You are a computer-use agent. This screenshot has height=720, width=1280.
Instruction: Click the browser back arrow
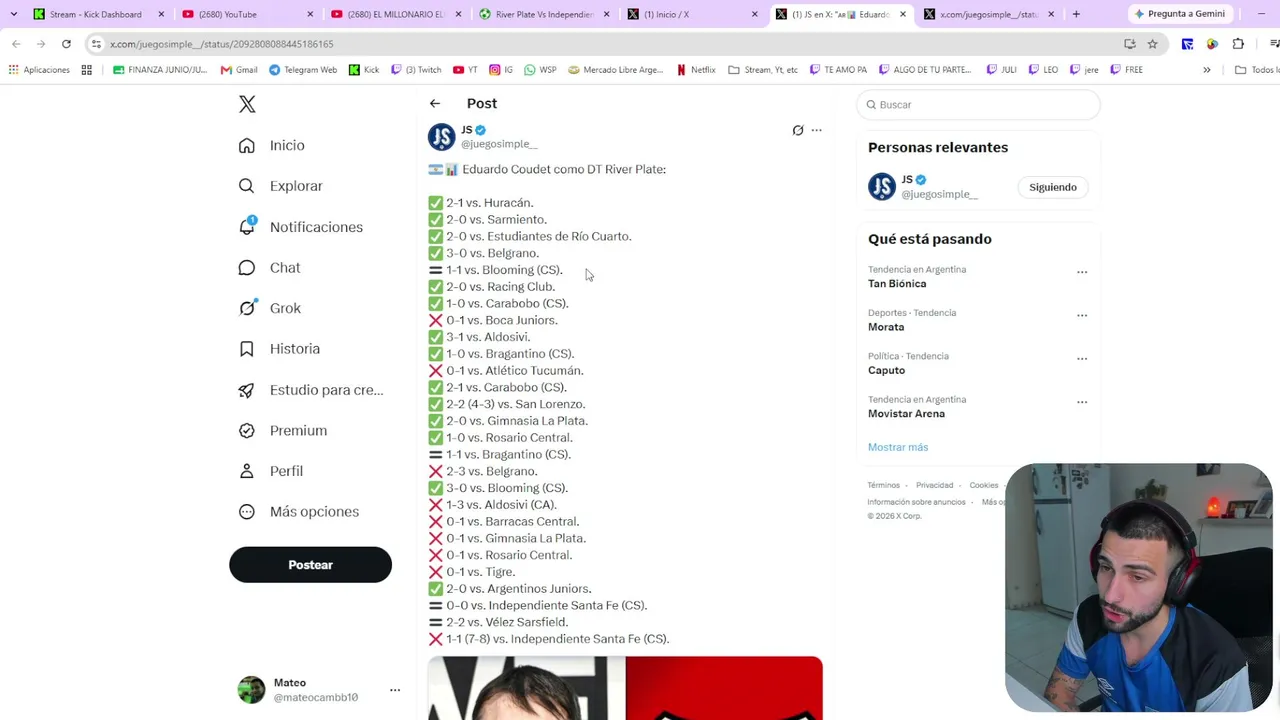click(x=16, y=44)
